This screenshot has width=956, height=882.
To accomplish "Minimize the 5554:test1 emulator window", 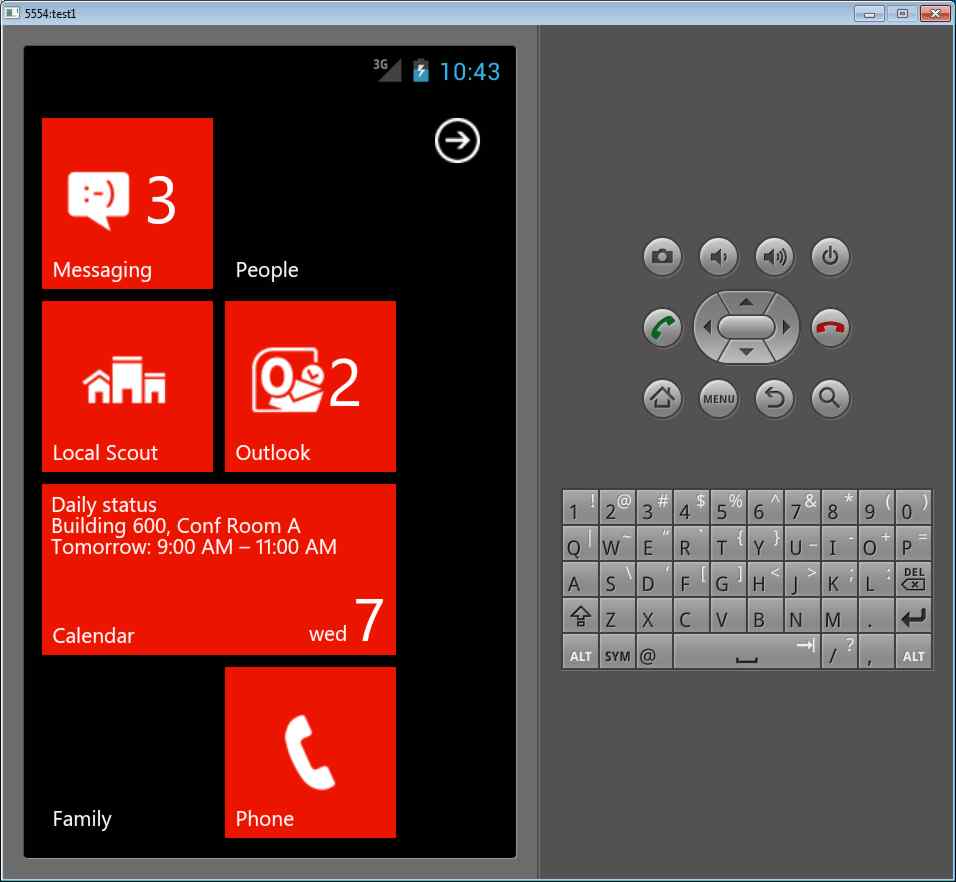I will coord(869,13).
